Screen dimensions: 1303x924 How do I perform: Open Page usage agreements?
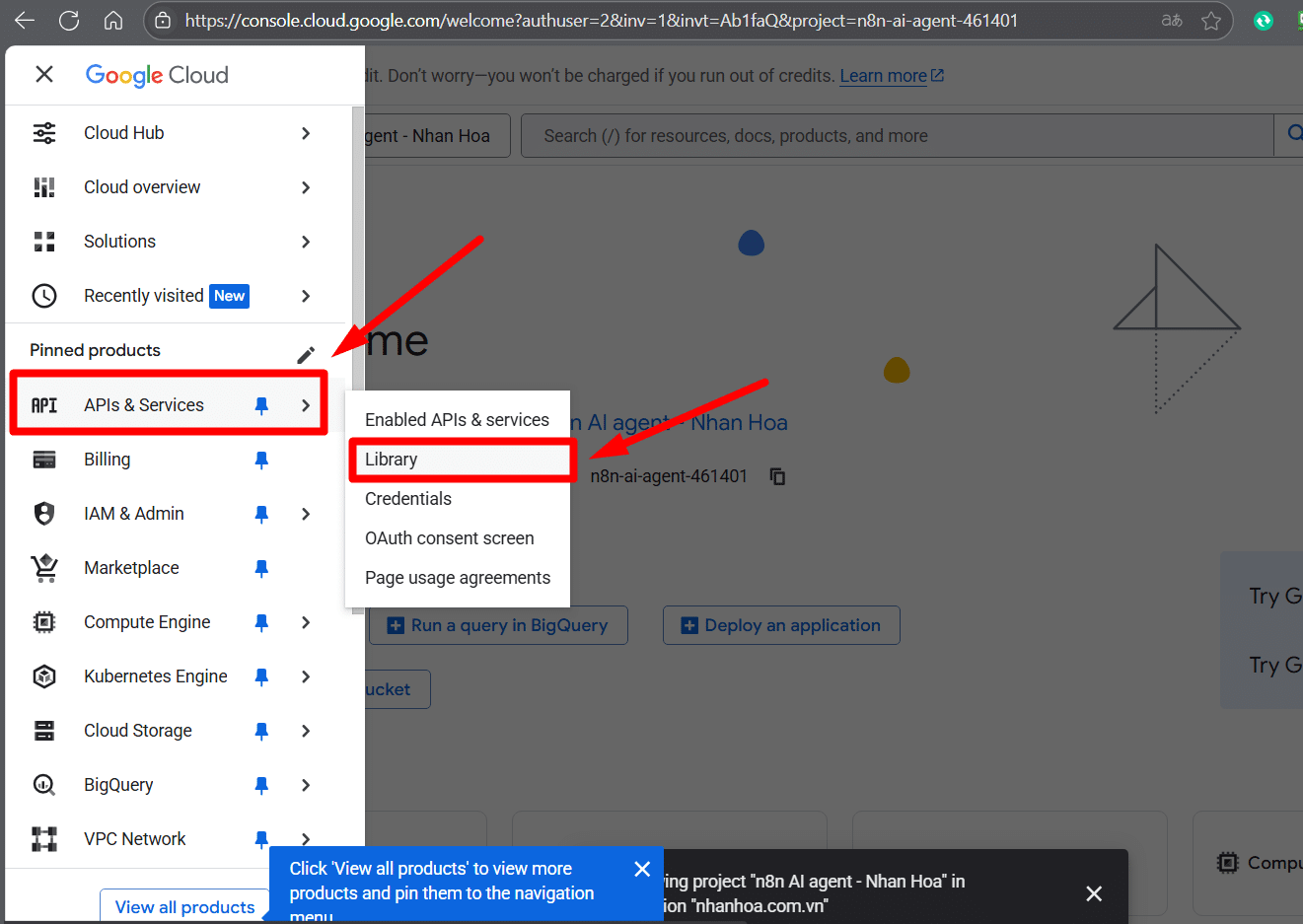point(457,578)
